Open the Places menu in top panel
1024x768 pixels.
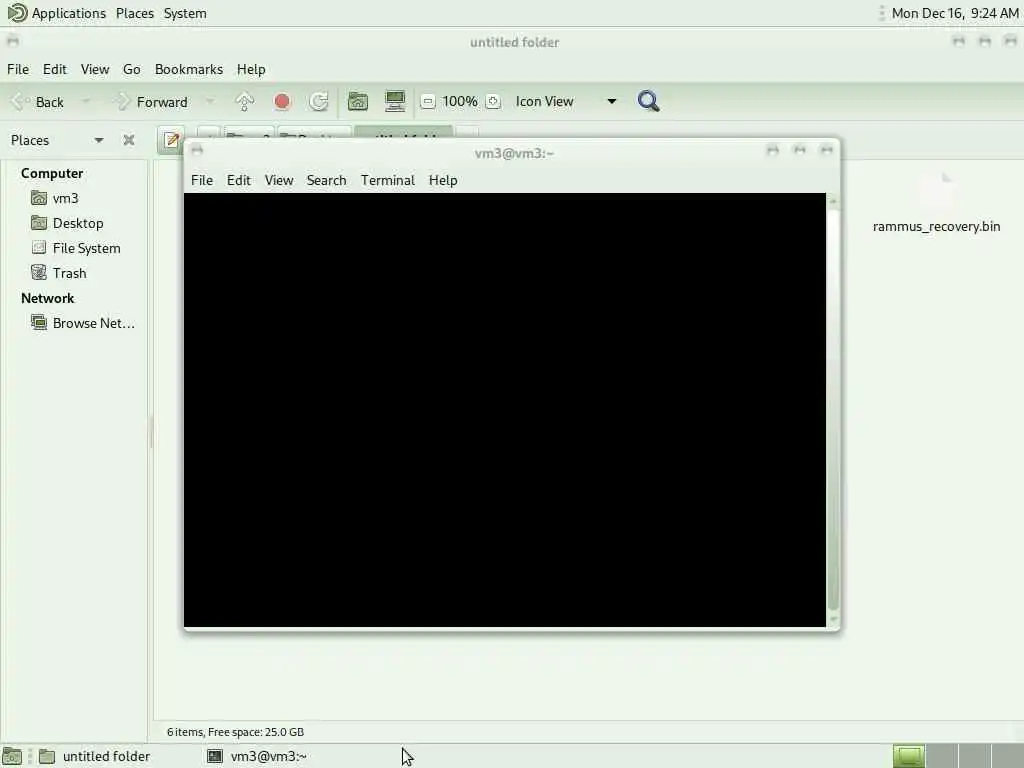135,13
